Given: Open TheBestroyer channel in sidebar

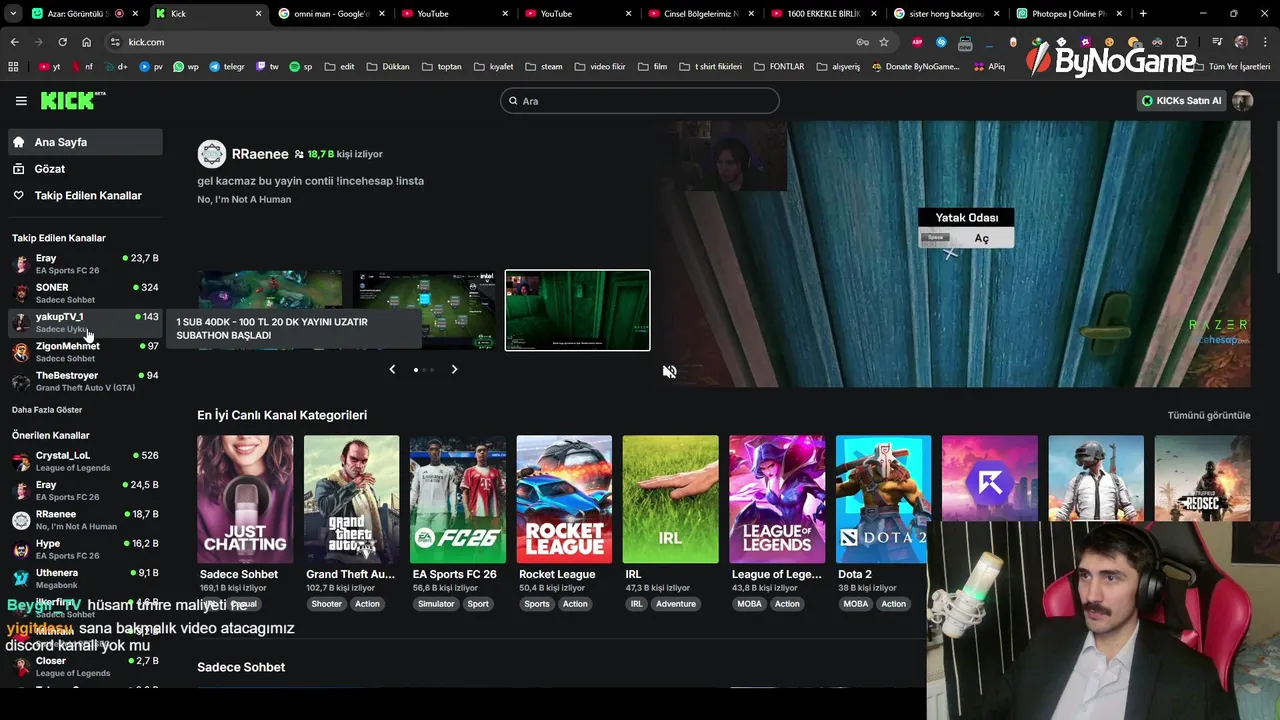Looking at the screenshot, I should click(85, 381).
